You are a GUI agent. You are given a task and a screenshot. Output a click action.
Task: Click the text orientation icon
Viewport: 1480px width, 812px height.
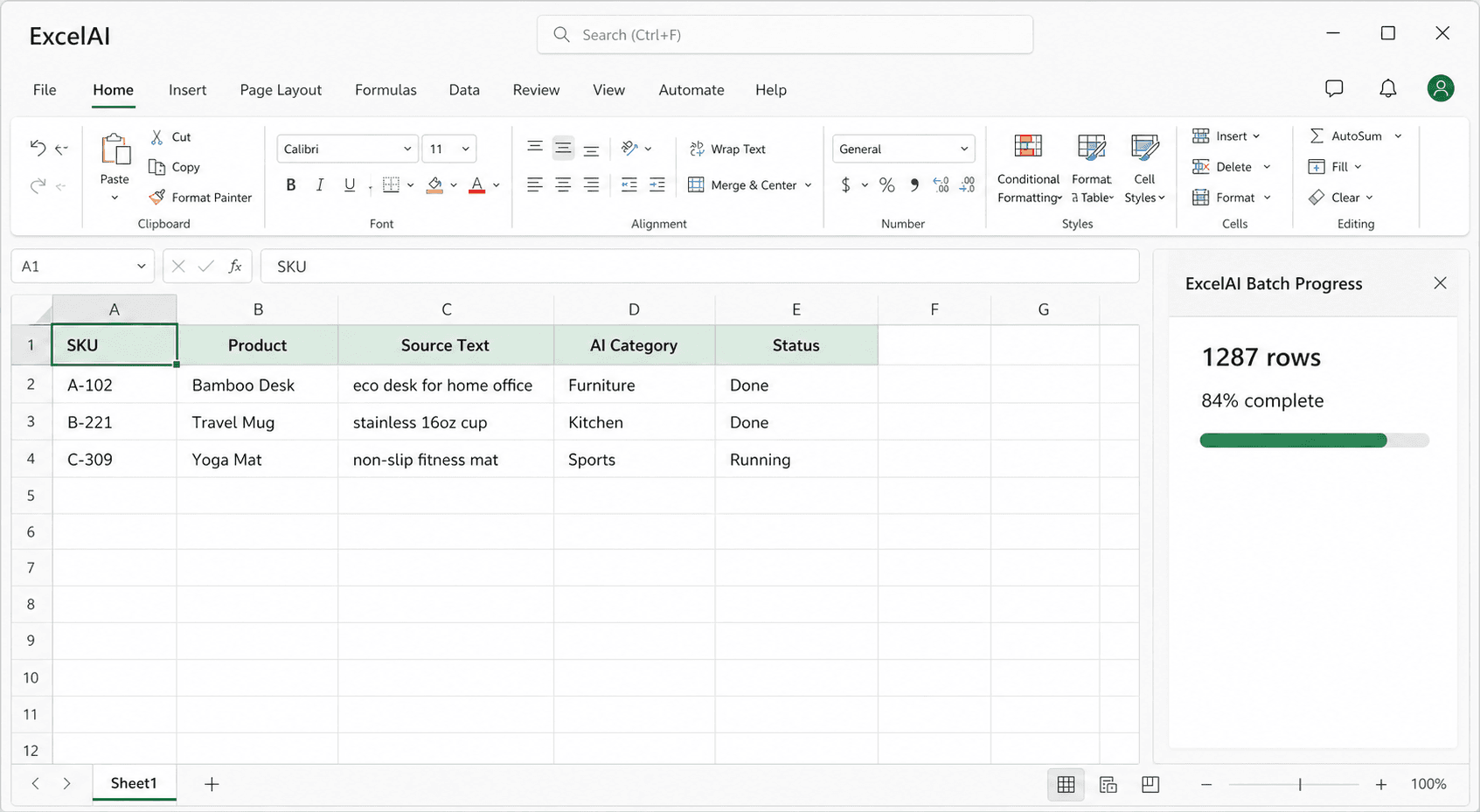click(x=629, y=149)
